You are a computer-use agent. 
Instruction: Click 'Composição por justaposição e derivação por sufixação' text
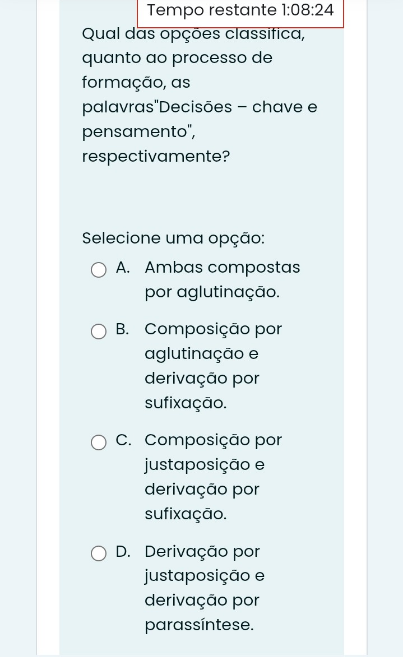213,477
